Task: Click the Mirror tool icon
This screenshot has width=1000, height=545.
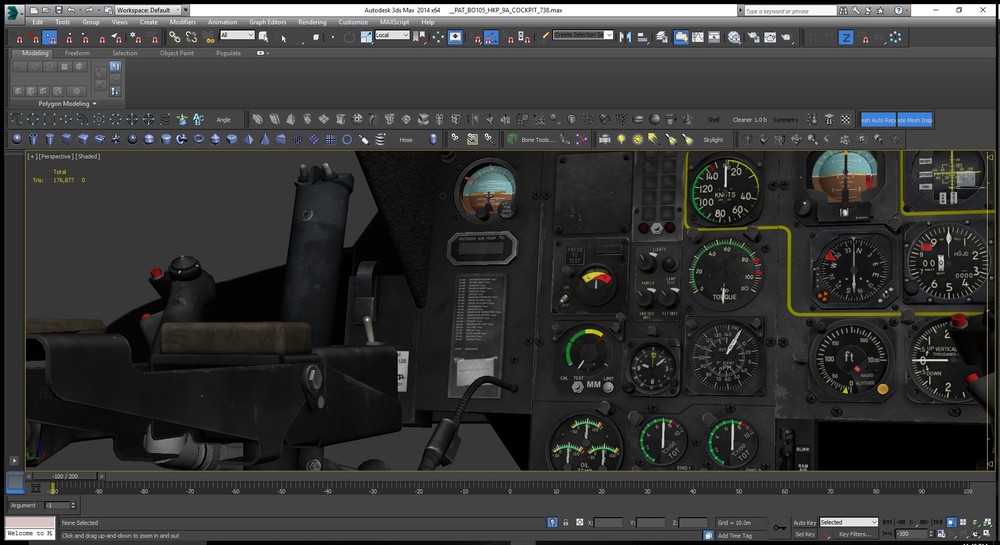Action: 626,37
